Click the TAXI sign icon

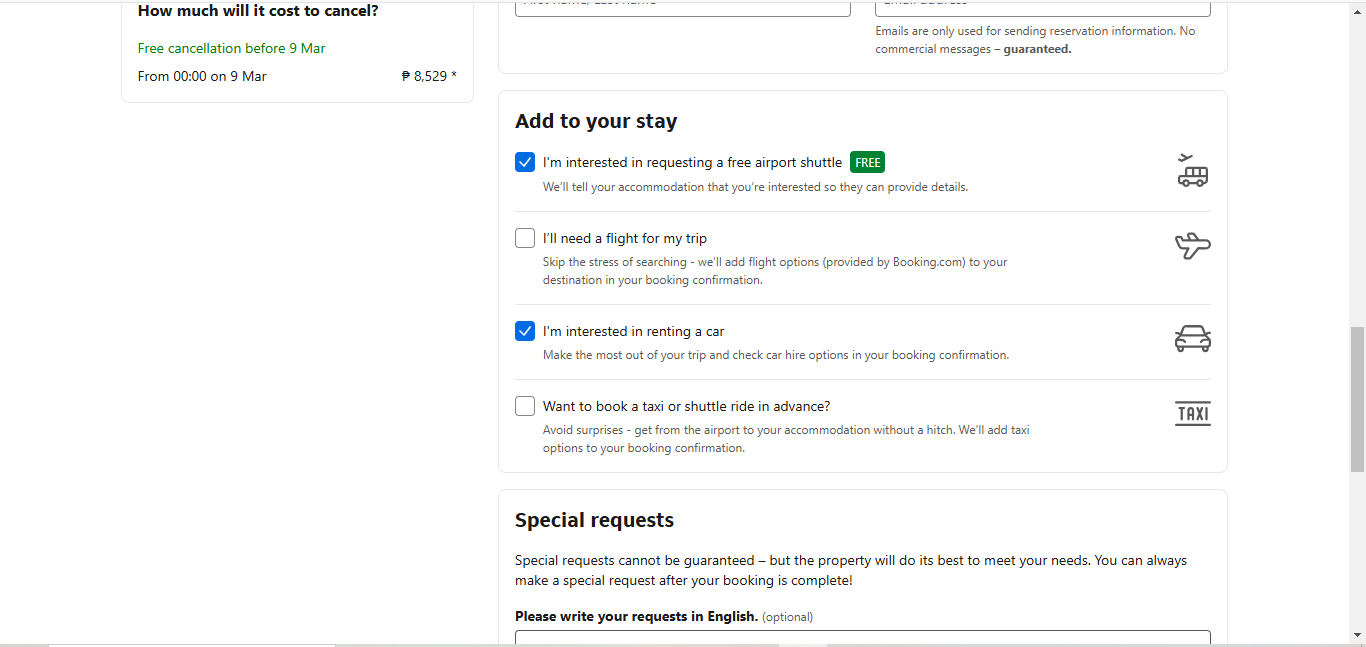click(x=1192, y=413)
